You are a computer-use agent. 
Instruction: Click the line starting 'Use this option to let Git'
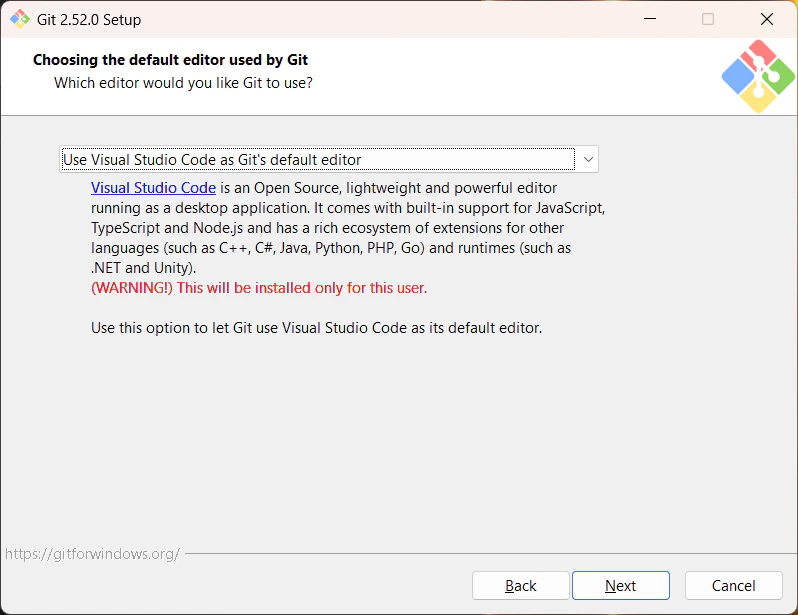pyautogui.click(x=317, y=328)
